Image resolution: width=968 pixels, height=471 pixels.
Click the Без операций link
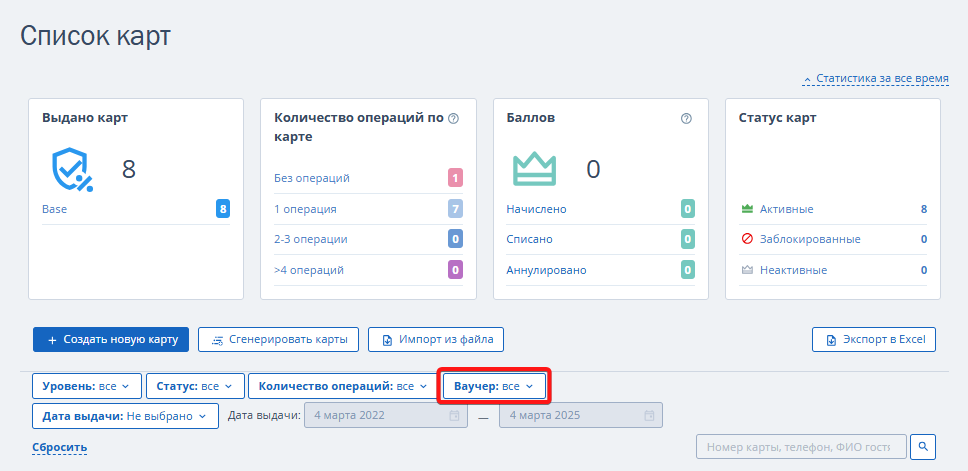(312, 178)
